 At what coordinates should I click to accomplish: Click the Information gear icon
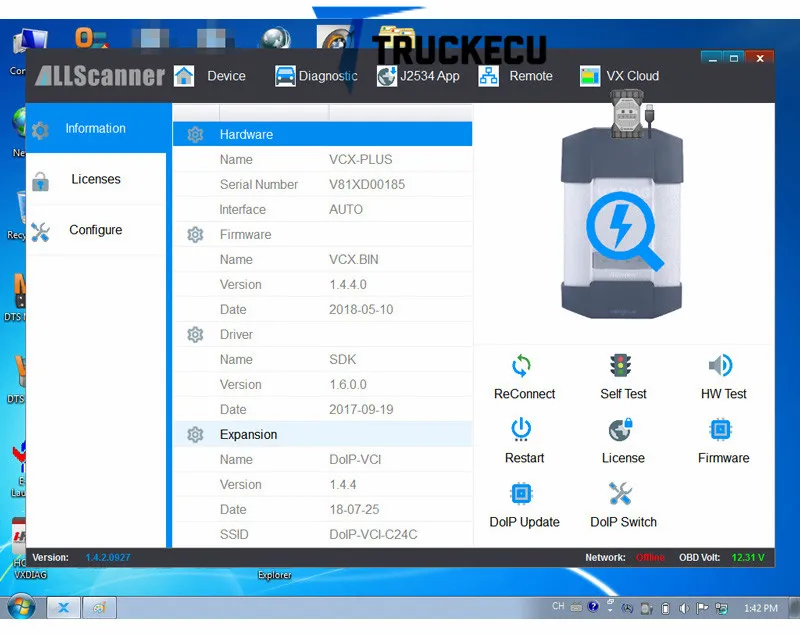40,131
